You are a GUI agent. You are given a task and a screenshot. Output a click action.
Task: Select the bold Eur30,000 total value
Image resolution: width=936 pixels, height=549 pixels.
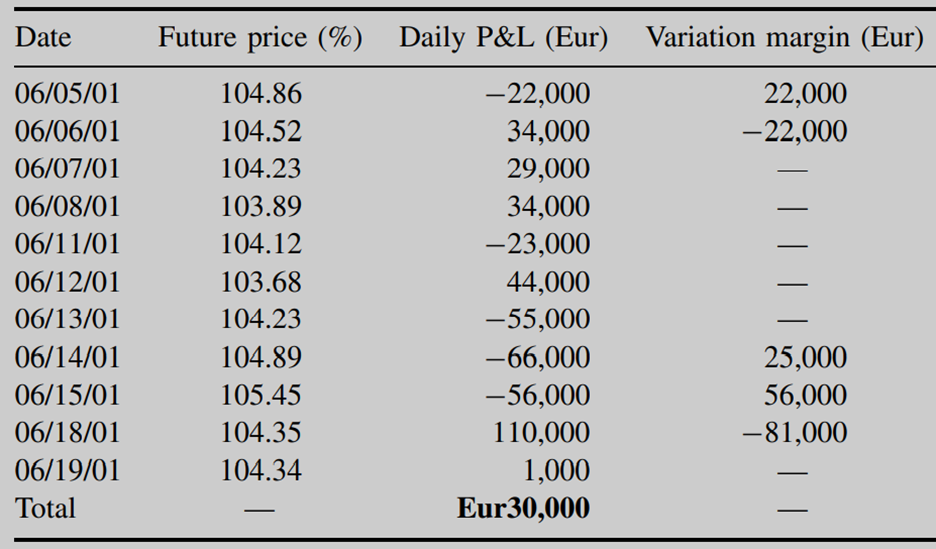click(x=523, y=508)
